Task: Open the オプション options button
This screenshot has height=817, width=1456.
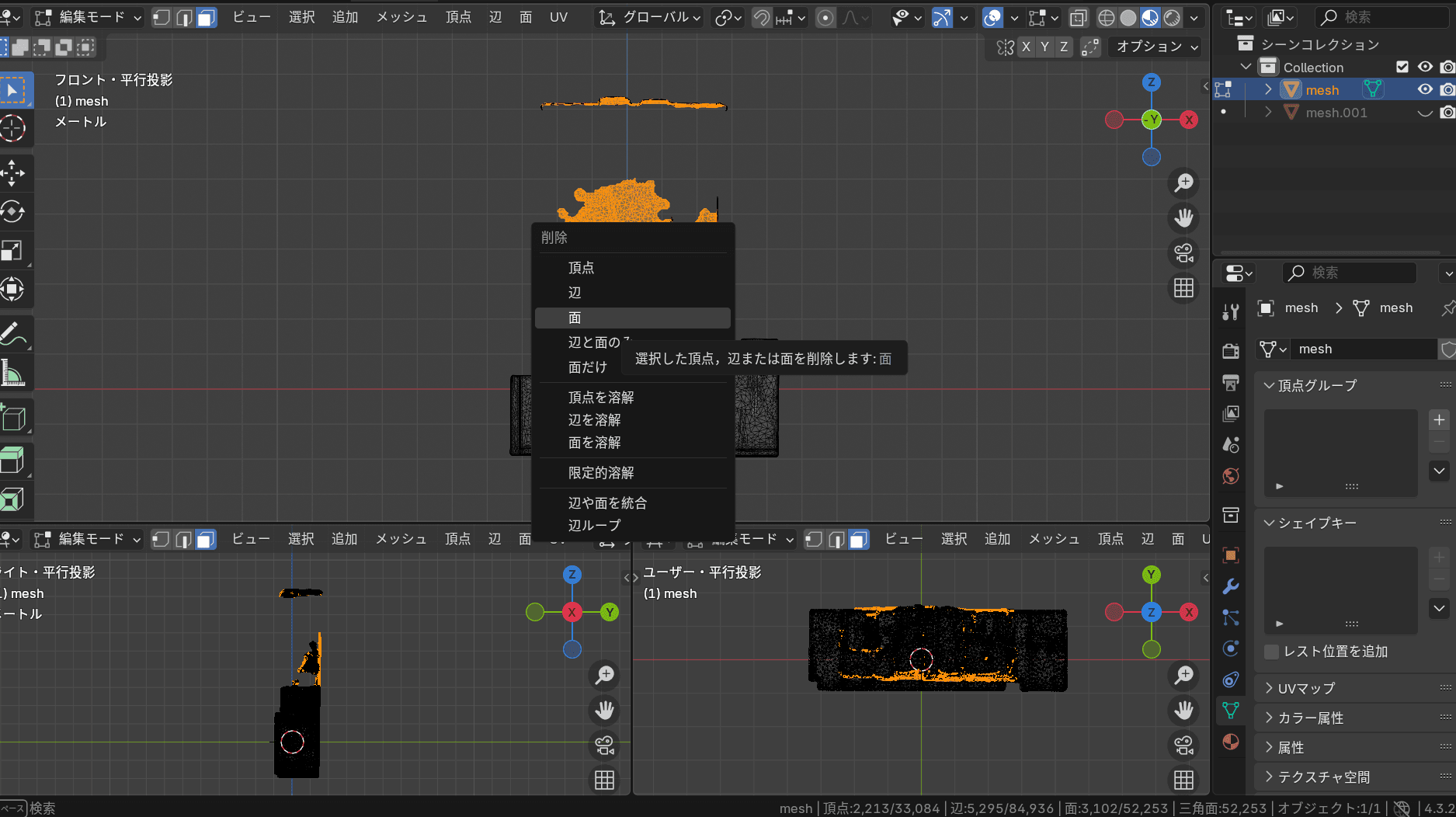Action: (1155, 47)
